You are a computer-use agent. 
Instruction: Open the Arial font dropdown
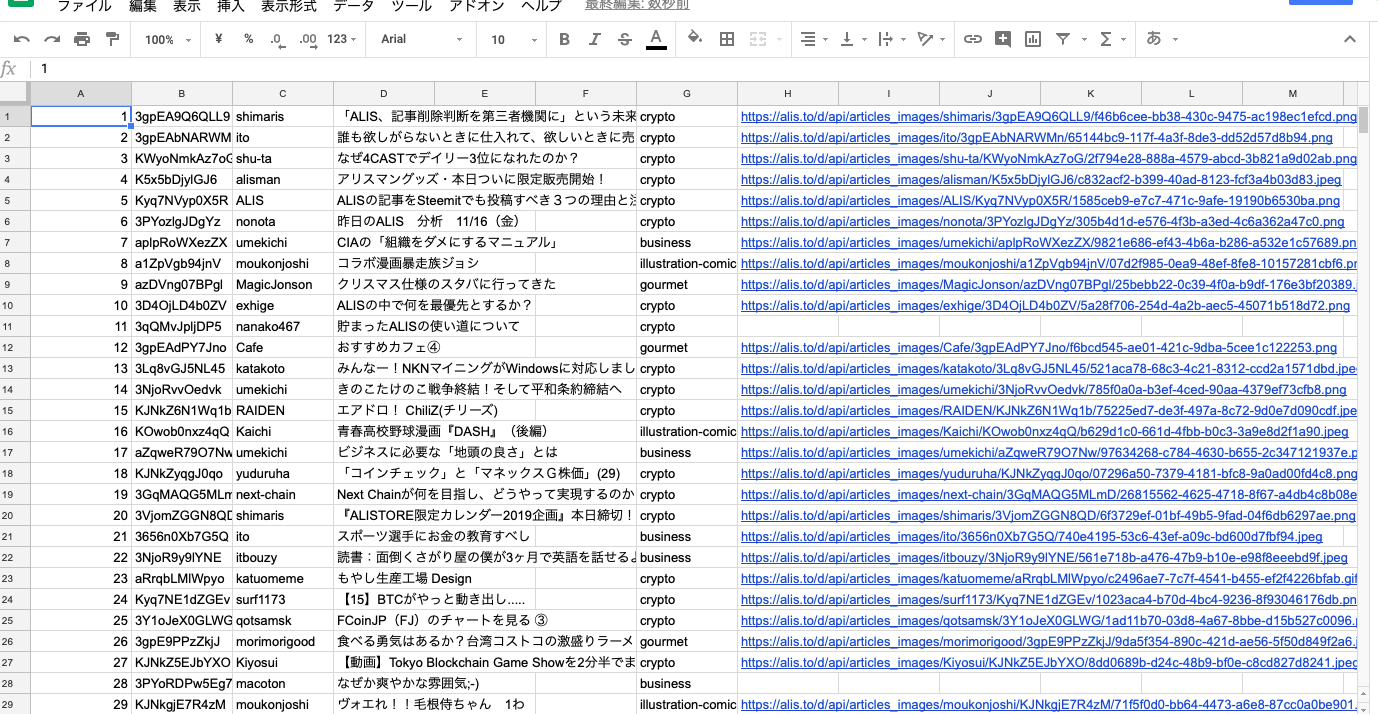pyautogui.click(x=422, y=39)
